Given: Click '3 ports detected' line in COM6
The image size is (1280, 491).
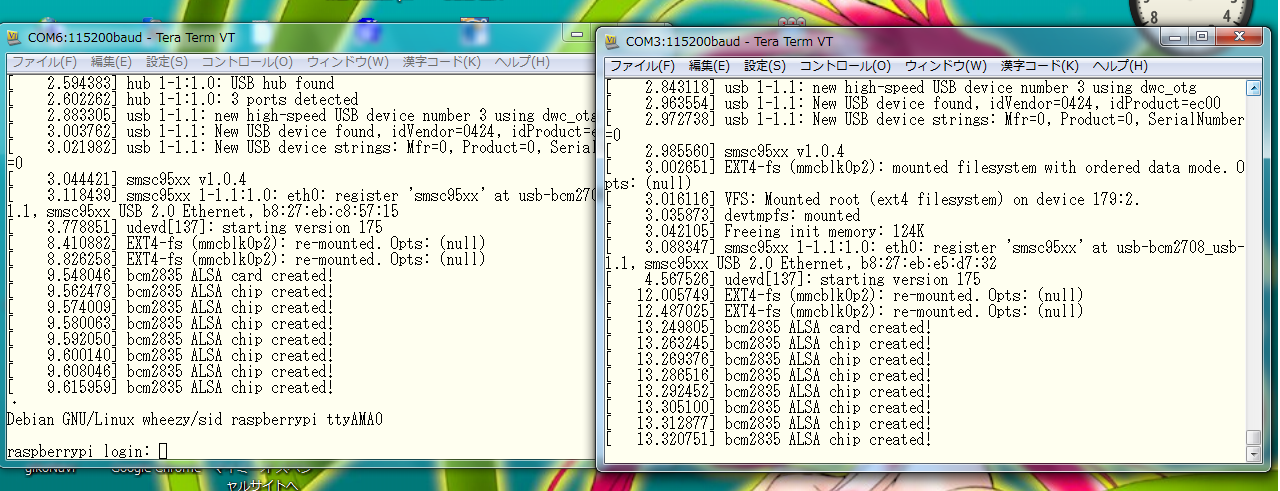Looking at the screenshot, I should 182,100.
